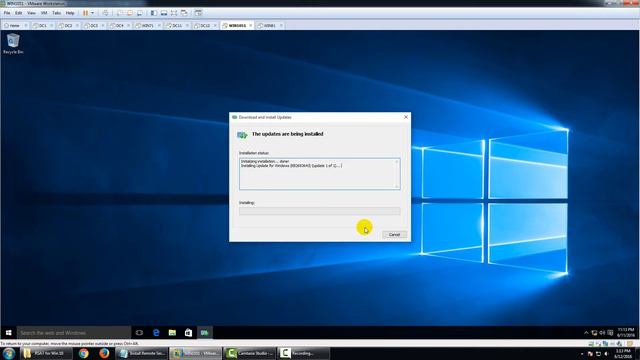Open the Tabs menu
The width and height of the screenshot is (640, 360).
56,13
